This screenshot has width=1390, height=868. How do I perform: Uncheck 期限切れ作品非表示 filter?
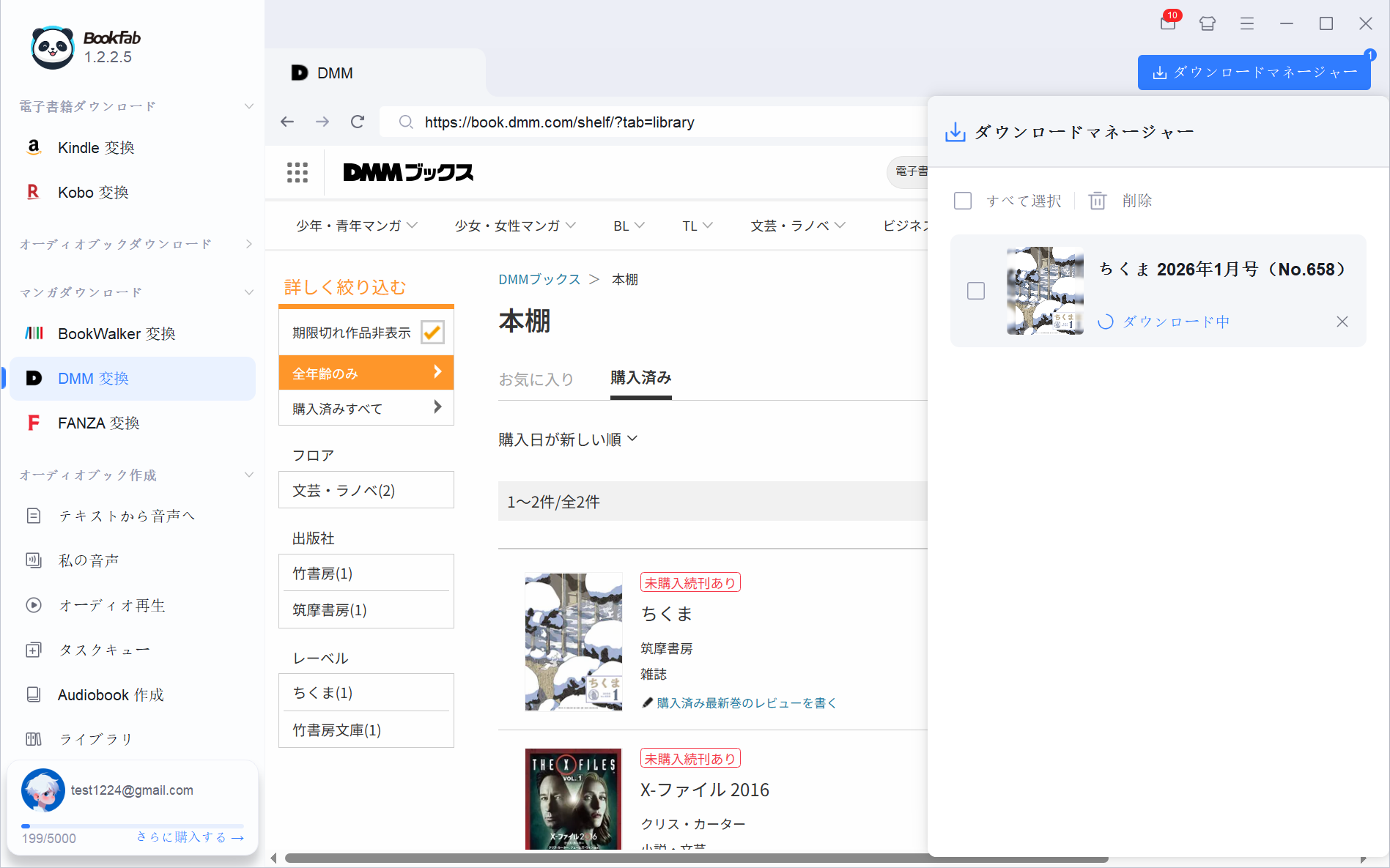pyautogui.click(x=432, y=332)
